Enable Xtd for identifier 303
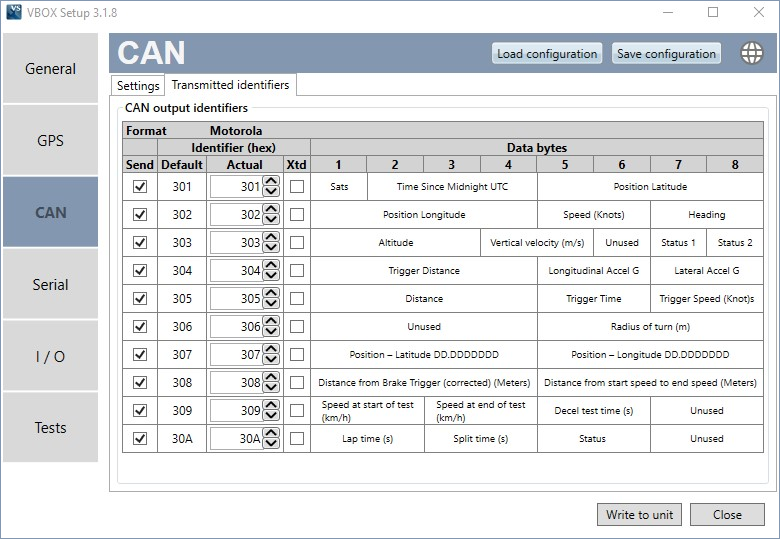Viewport: 780px width, 539px height. click(x=297, y=243)
